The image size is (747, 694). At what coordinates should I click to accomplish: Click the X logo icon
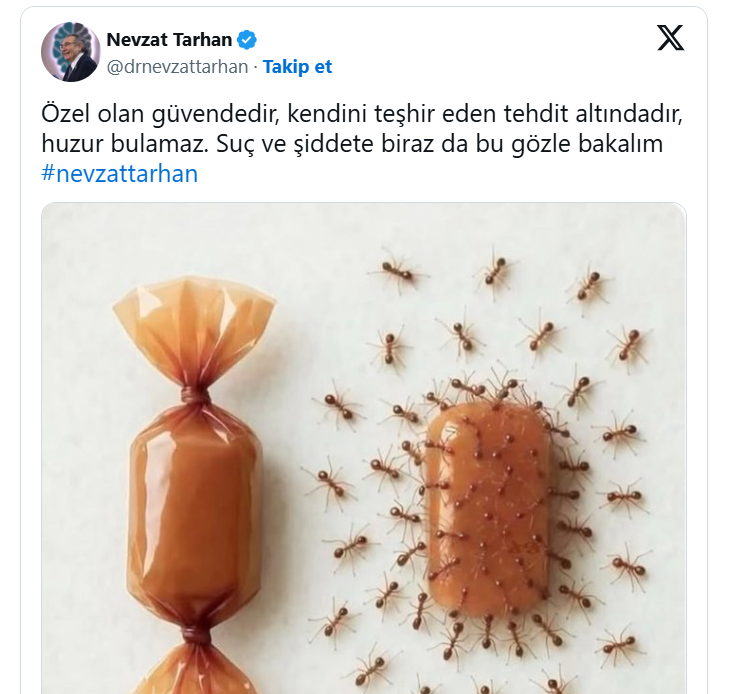tap(670, 38)
